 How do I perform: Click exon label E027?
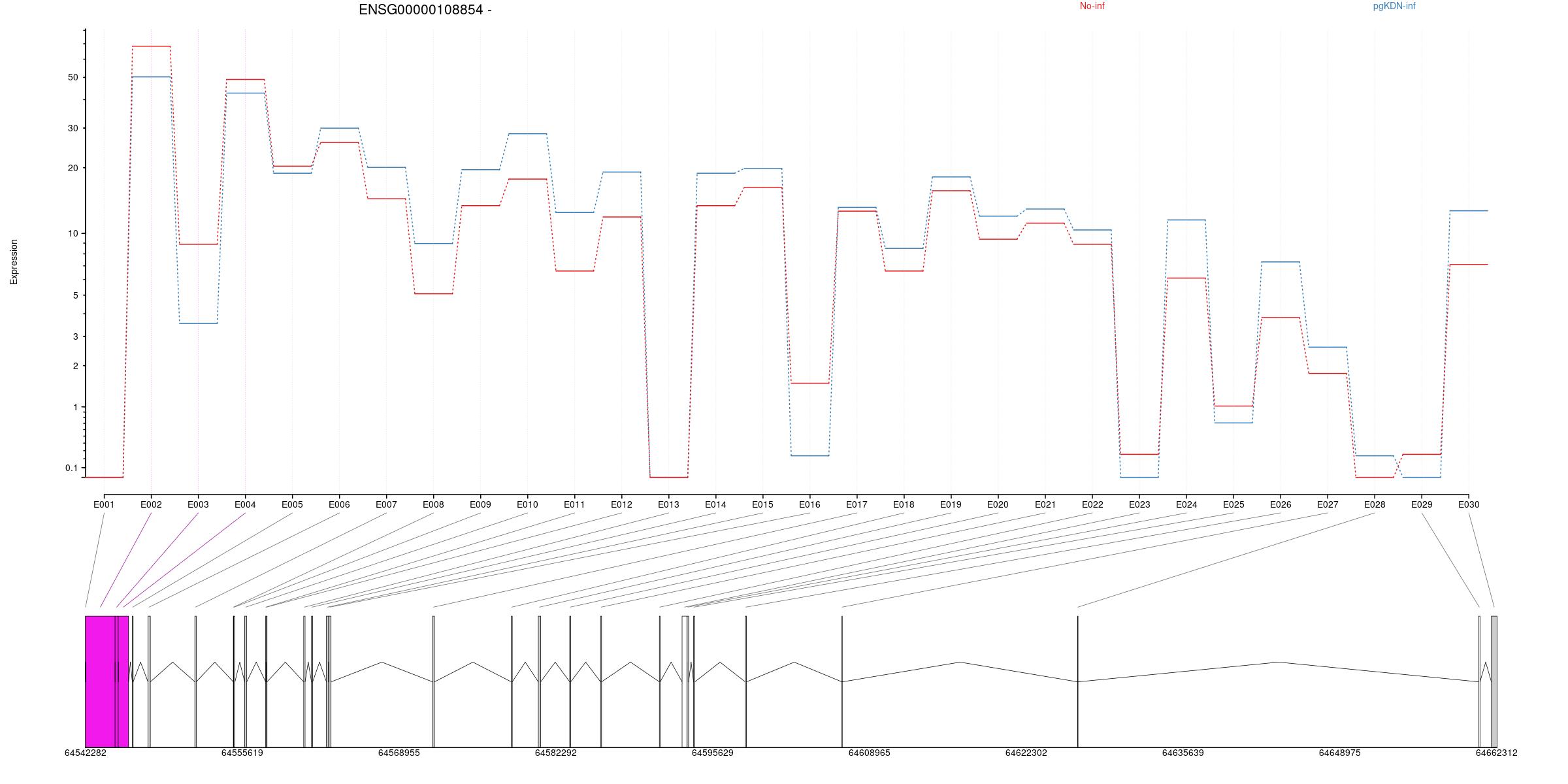(1328, 504)
